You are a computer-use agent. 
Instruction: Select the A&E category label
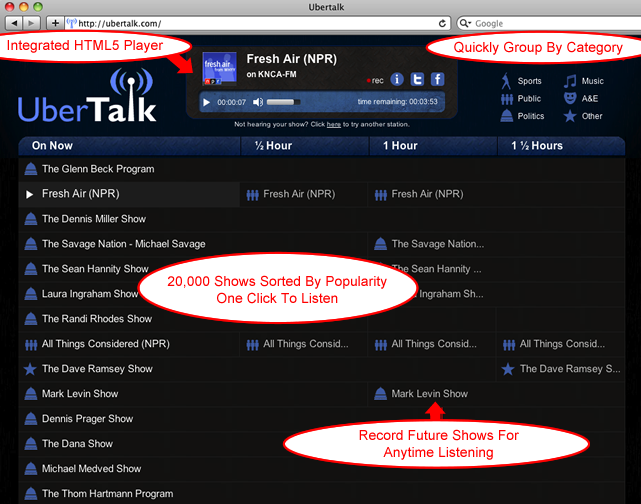590,99
